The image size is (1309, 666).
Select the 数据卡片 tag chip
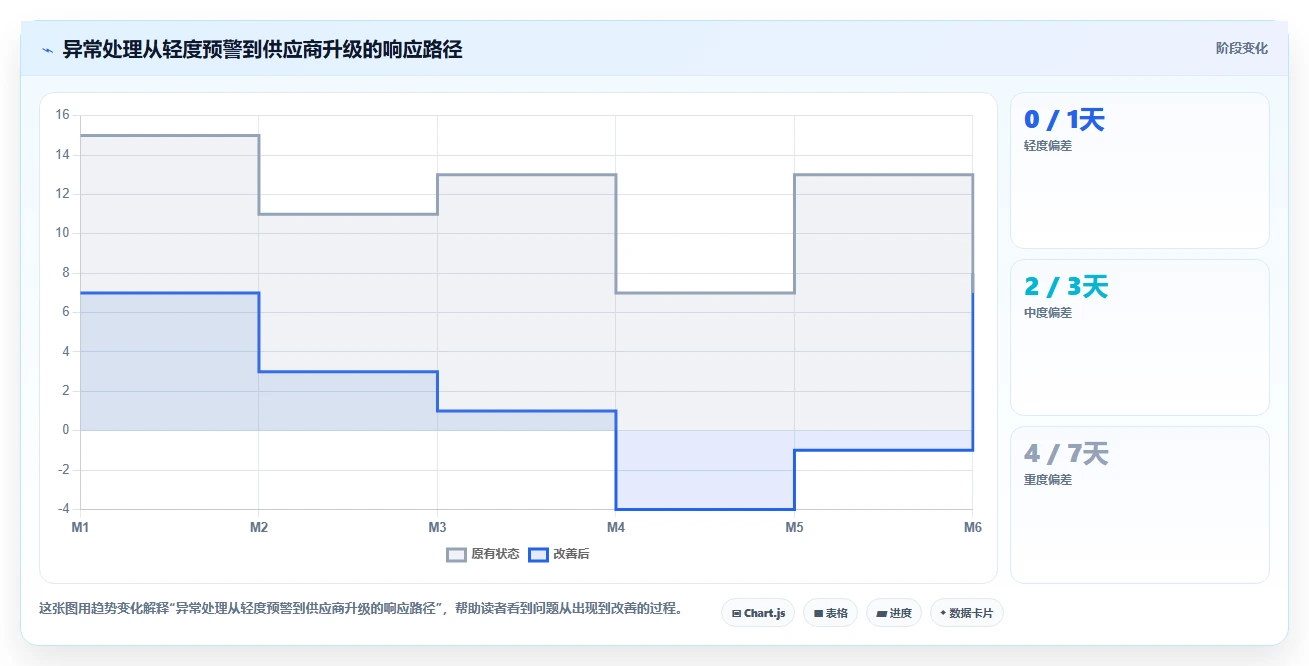[966, 613]
